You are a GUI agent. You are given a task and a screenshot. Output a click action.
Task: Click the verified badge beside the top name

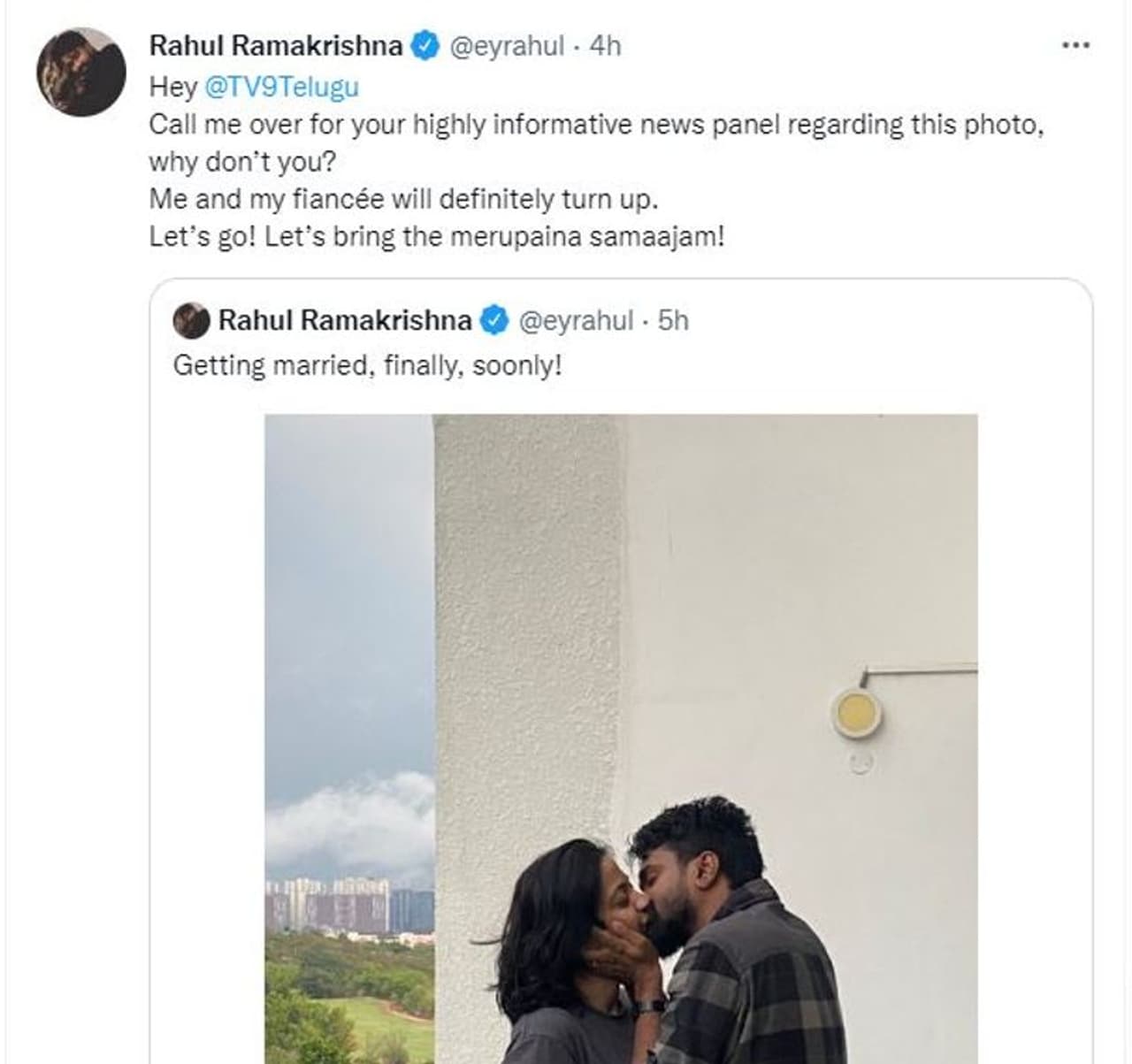427,45
